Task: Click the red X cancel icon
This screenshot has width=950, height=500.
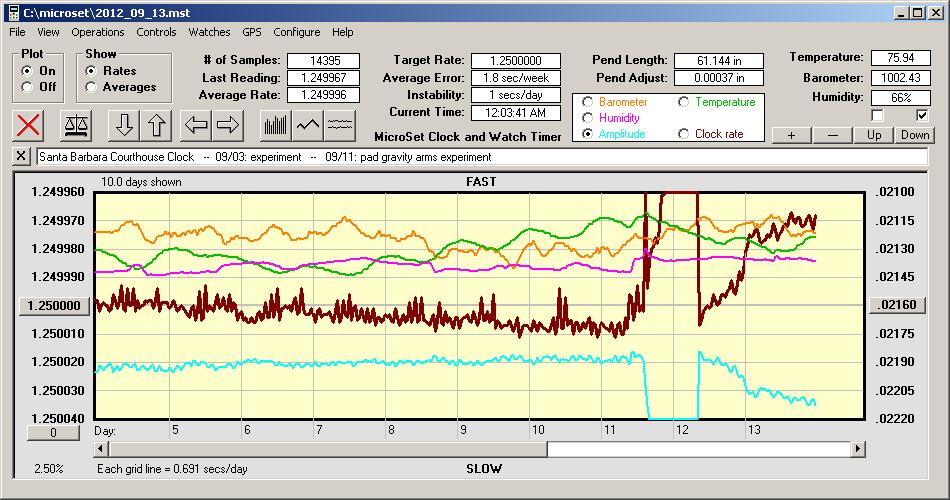Action: pyautogui.click(x=28, y=125)
